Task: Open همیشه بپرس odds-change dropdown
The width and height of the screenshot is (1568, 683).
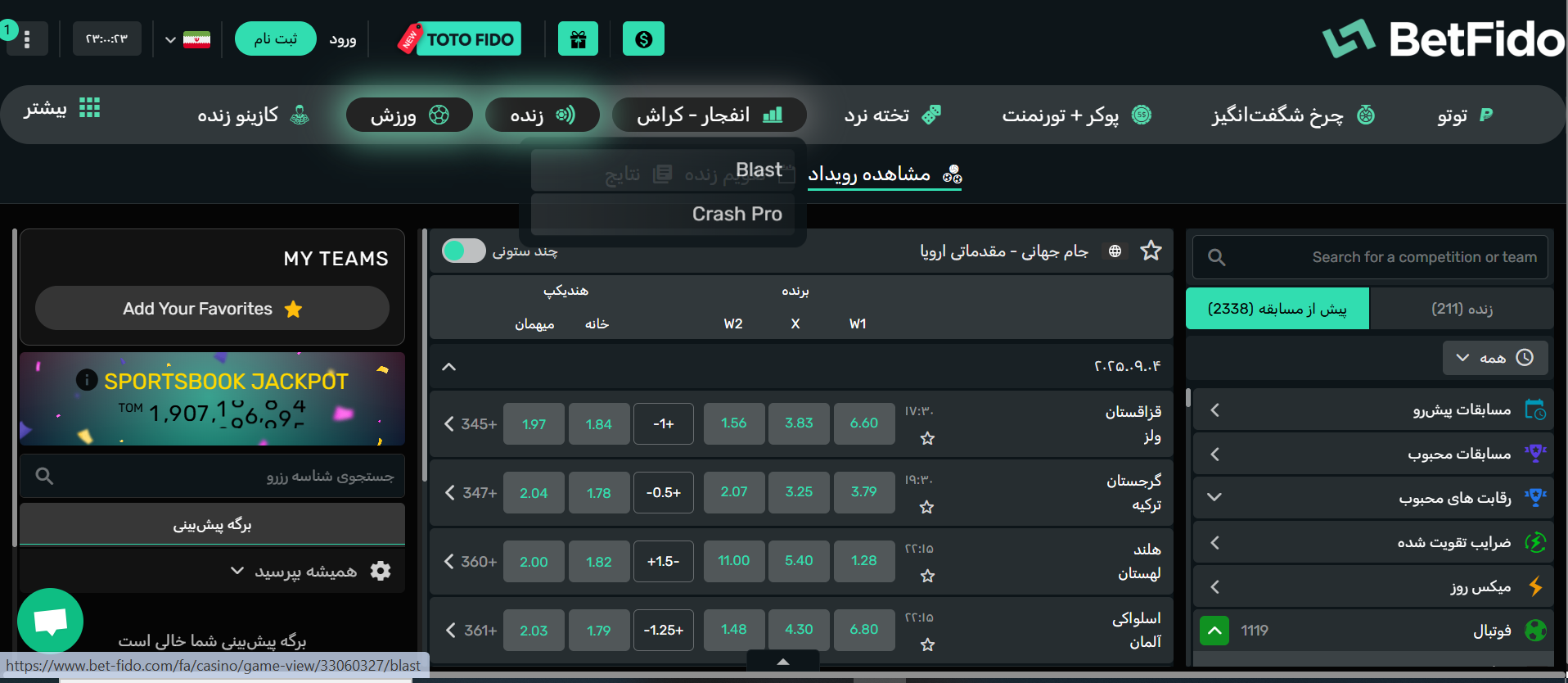Action: point(294,571)
